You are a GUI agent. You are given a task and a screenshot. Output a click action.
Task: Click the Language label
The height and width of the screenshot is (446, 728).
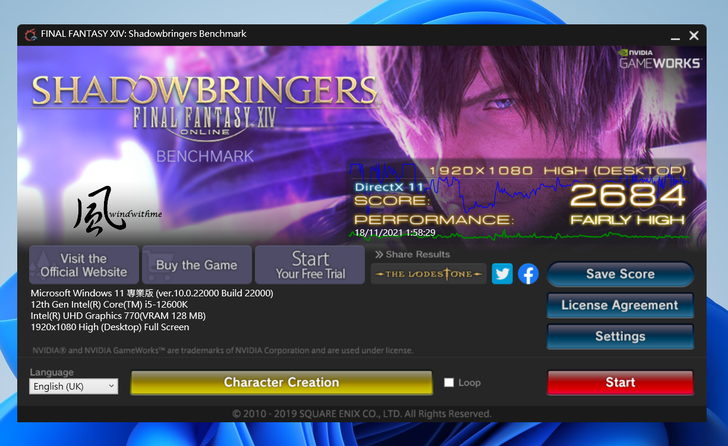[x=52, y=372]
